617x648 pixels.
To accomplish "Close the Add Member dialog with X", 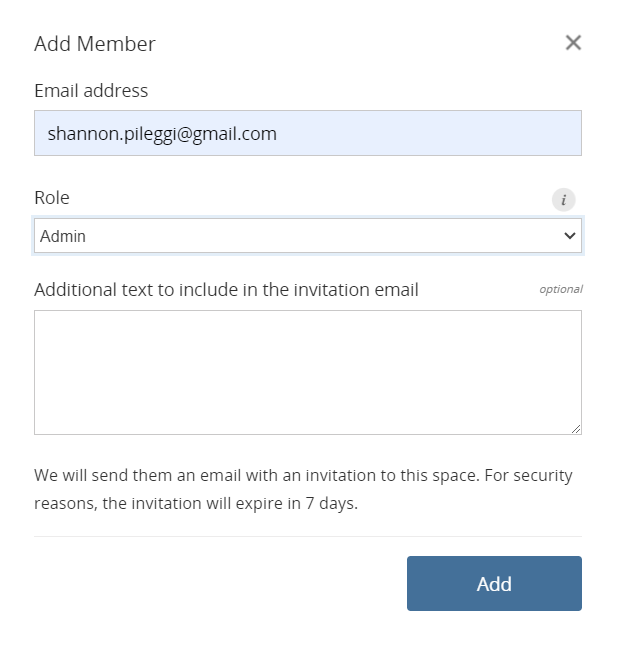I will click(x=573, y=43).
